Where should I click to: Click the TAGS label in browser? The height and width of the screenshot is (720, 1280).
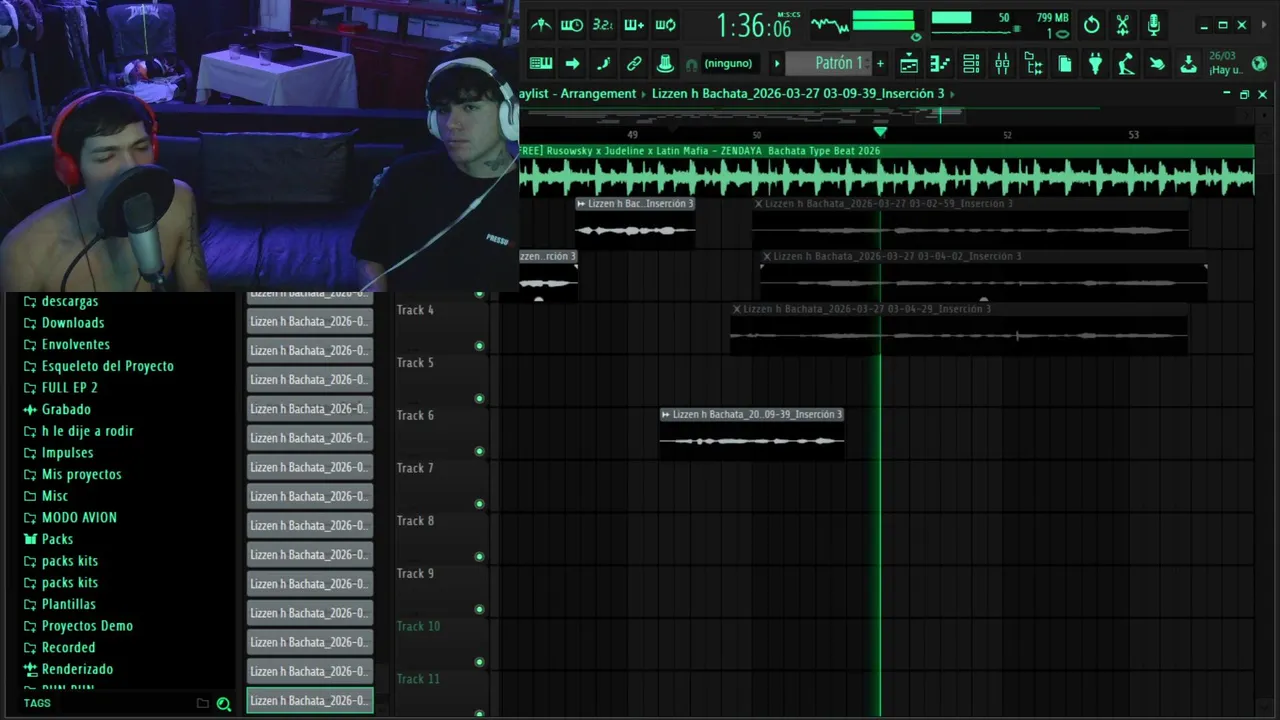(37, 703)
